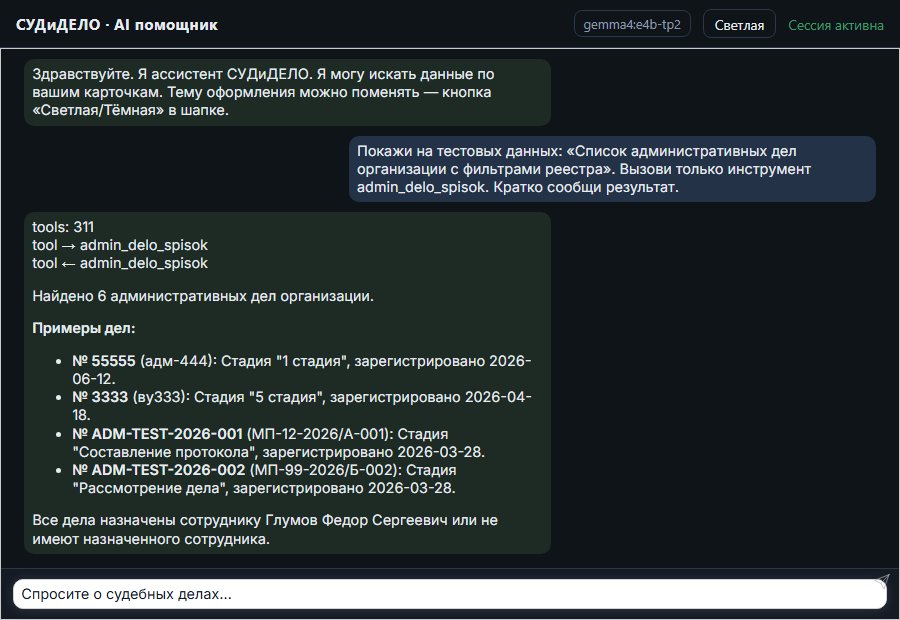The width and height of the screenshot is (900, 620).
Task: Click case number № 55555
Action: coord(104,361)
